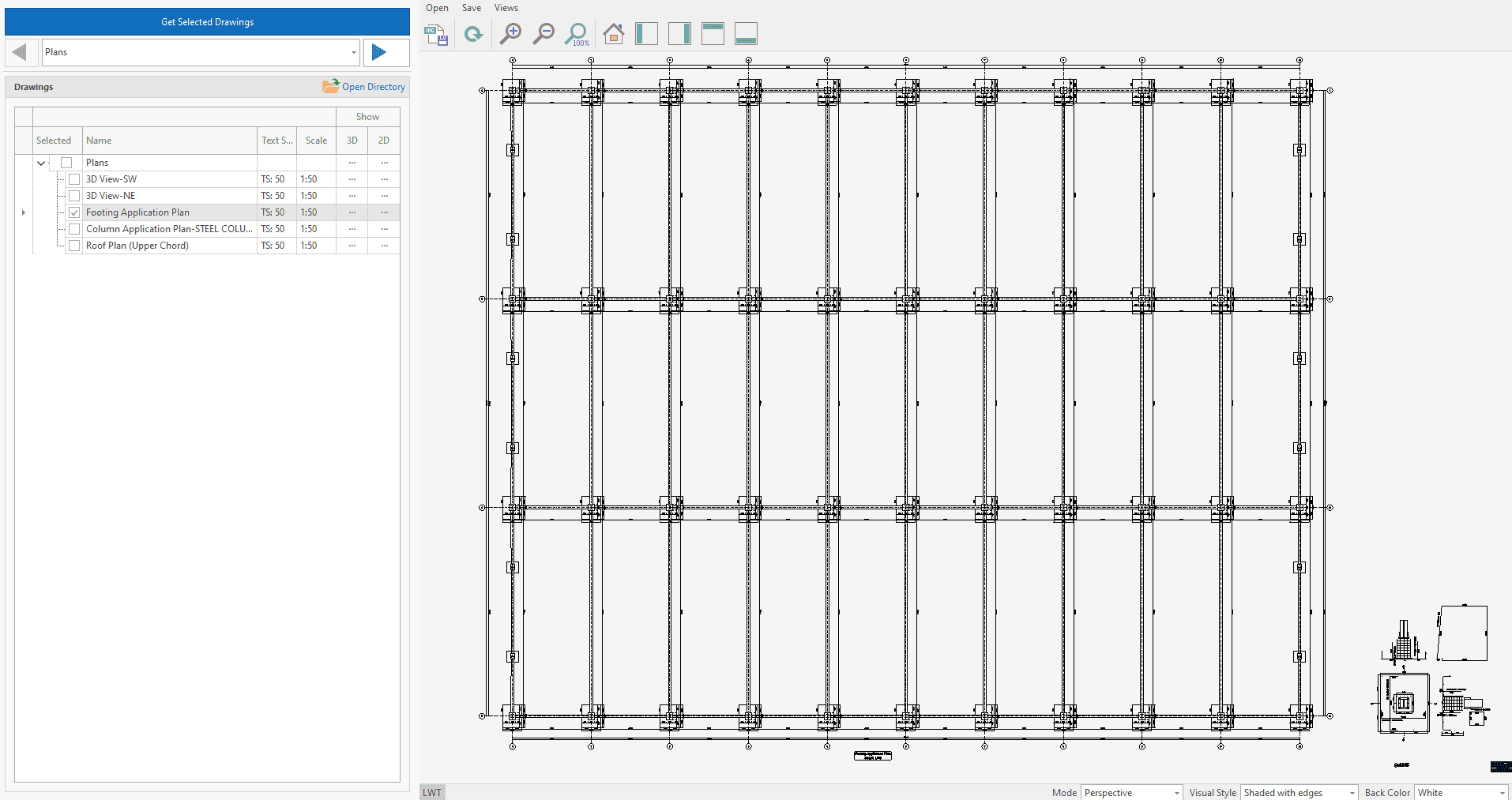Switch to the right side view icon
Image resolution: width=1512 pixels, height=800 pixels.
pos(679,34)
